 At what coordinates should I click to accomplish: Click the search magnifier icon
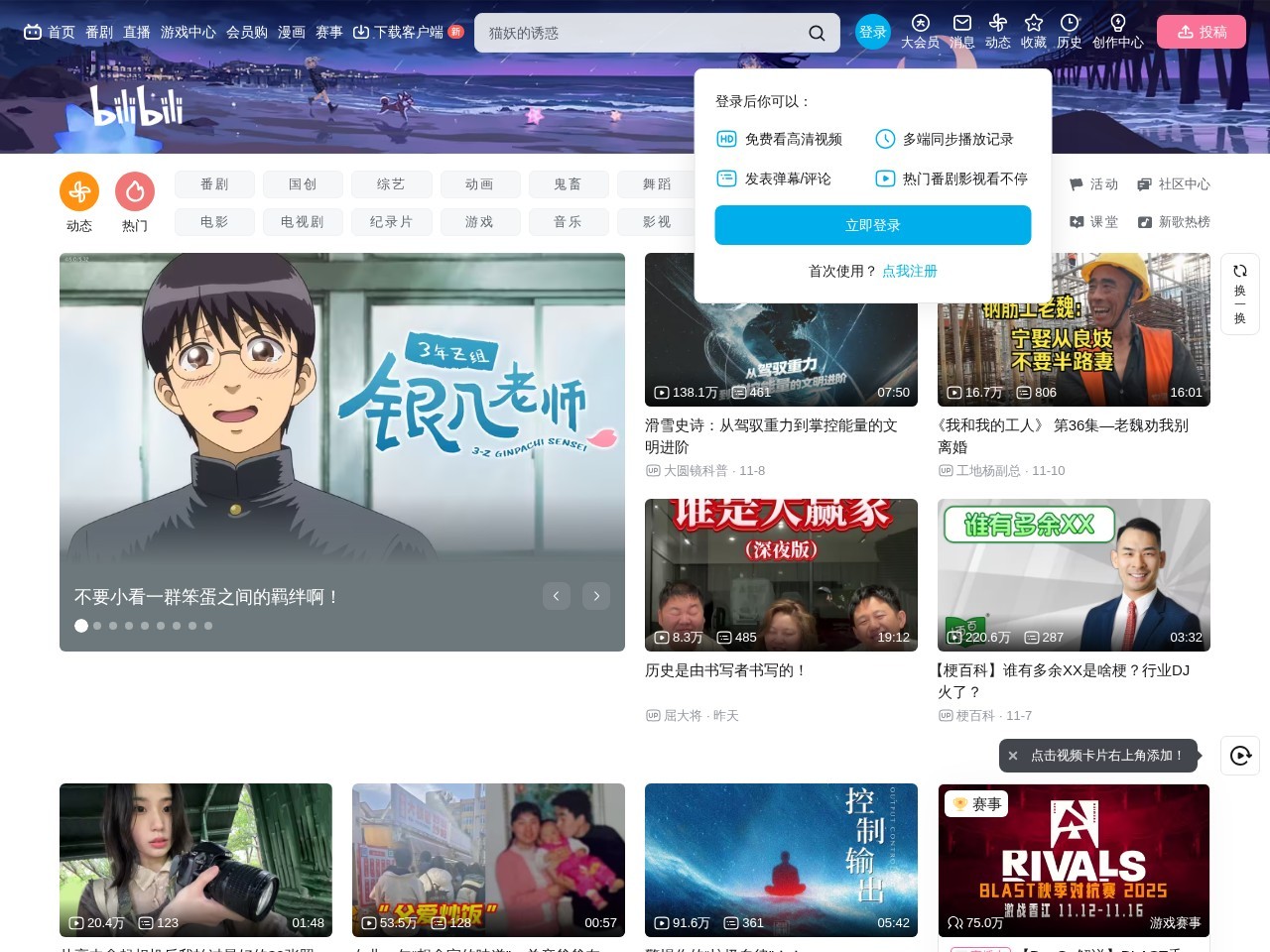817,32
